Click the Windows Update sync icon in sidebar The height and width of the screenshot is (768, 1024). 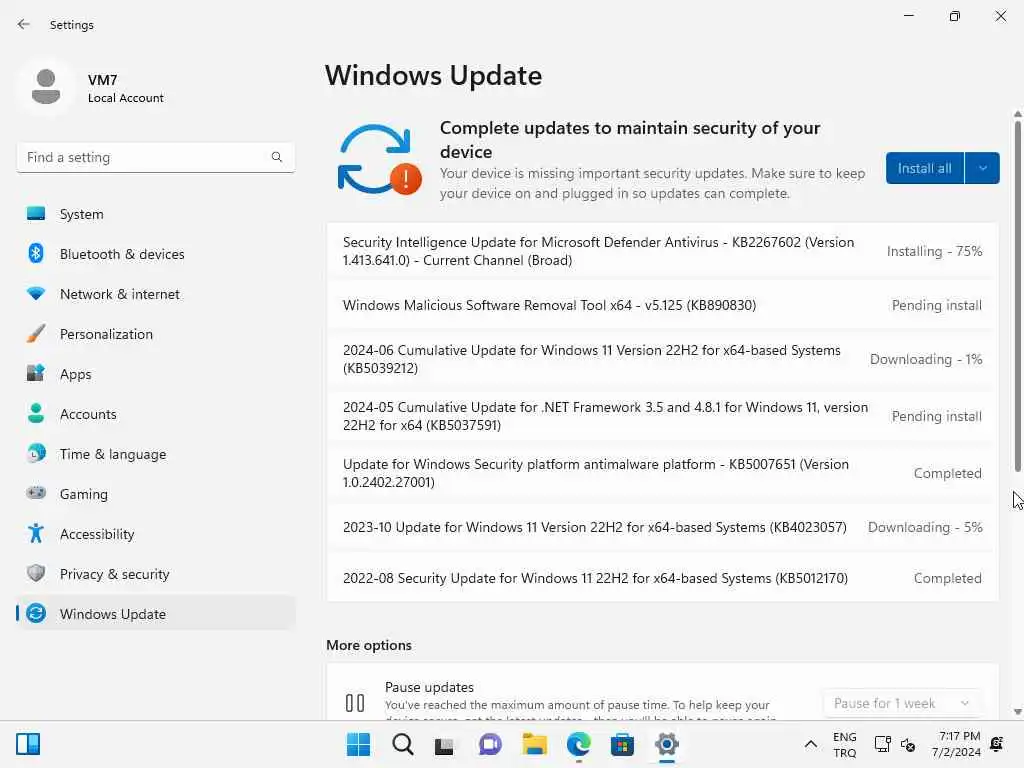pyautogui.click(x=36, y=613)
